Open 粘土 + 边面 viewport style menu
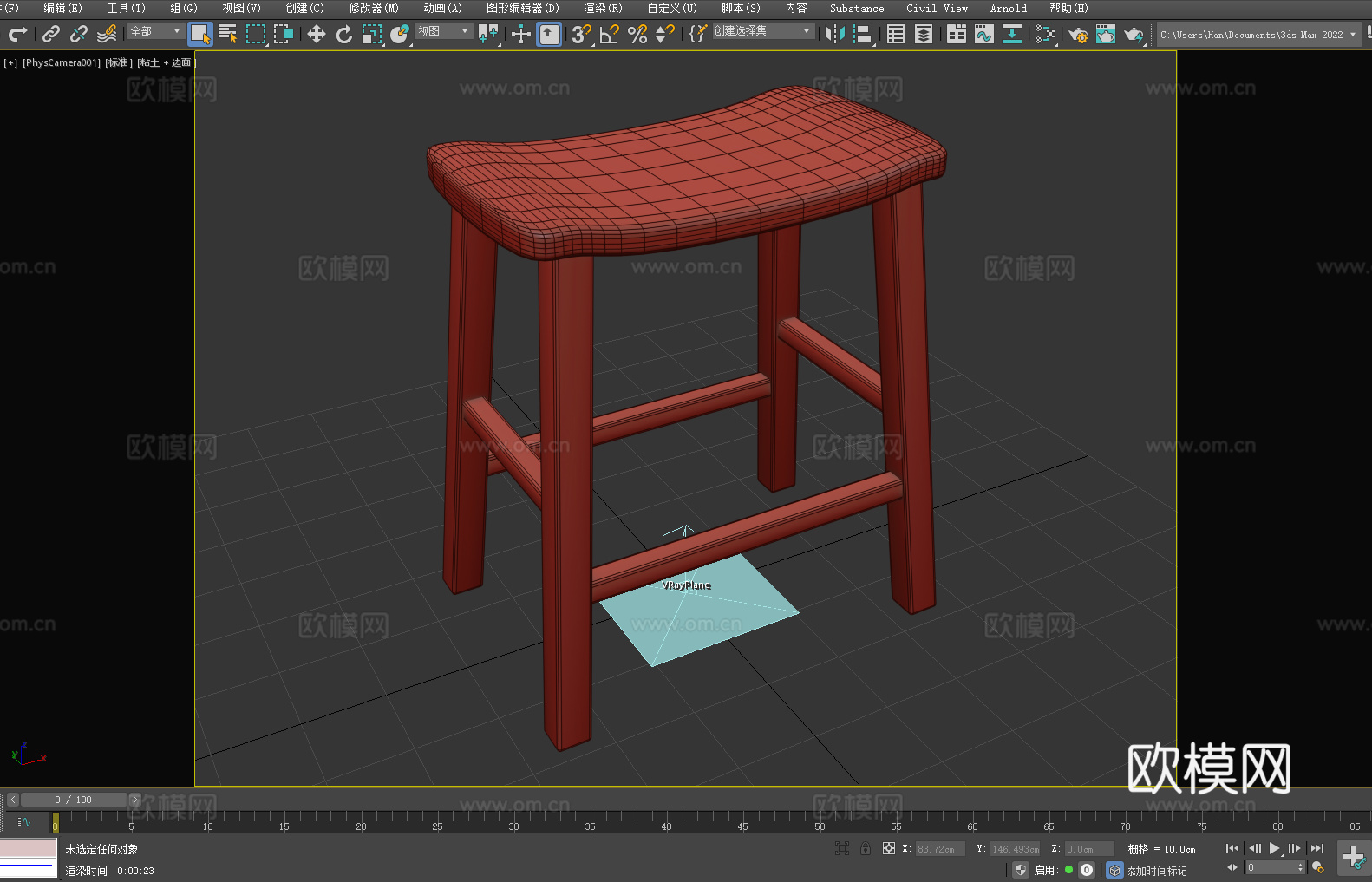The height and width of the screenshot is (882, 1372). click(167, 62)
